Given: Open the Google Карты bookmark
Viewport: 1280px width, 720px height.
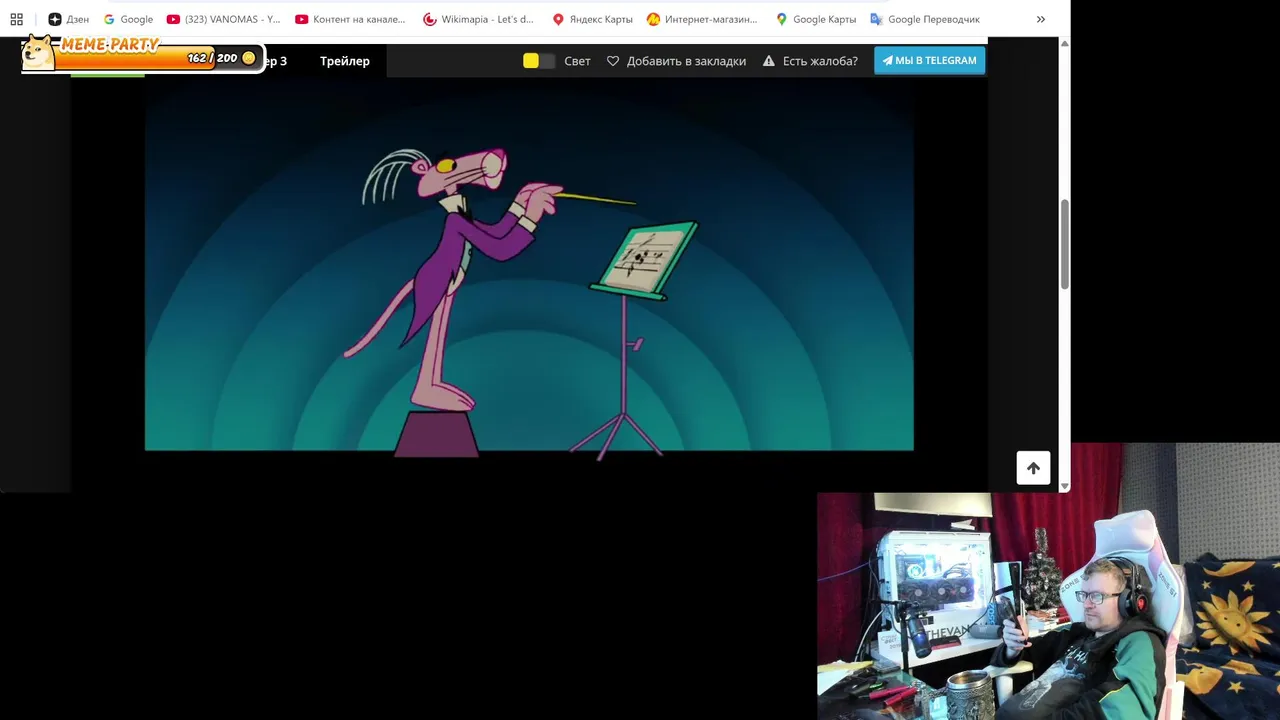Looking at the screenshot, I should click(x=816, y=19).
